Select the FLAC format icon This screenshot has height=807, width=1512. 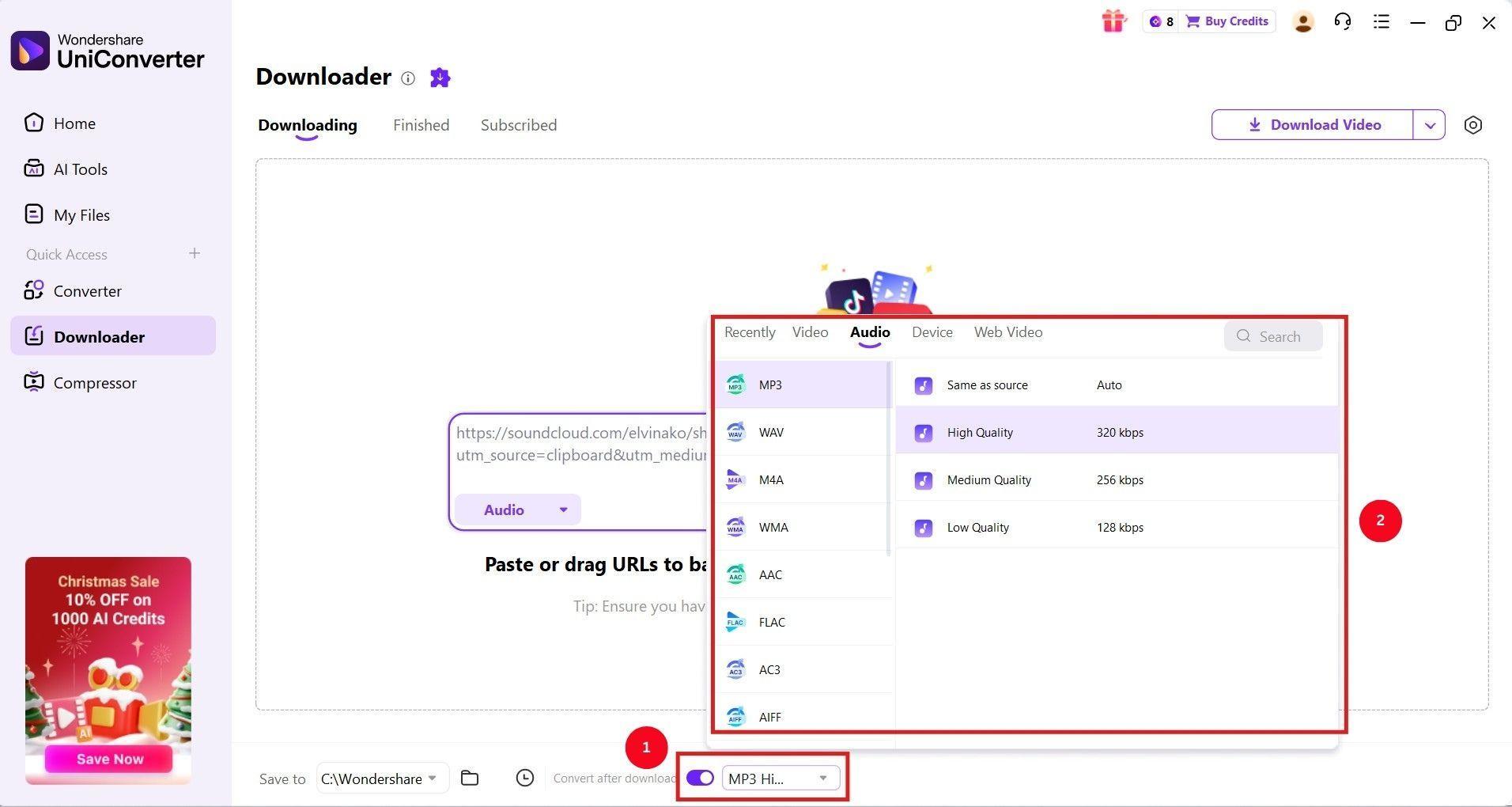tap(735, 622)
